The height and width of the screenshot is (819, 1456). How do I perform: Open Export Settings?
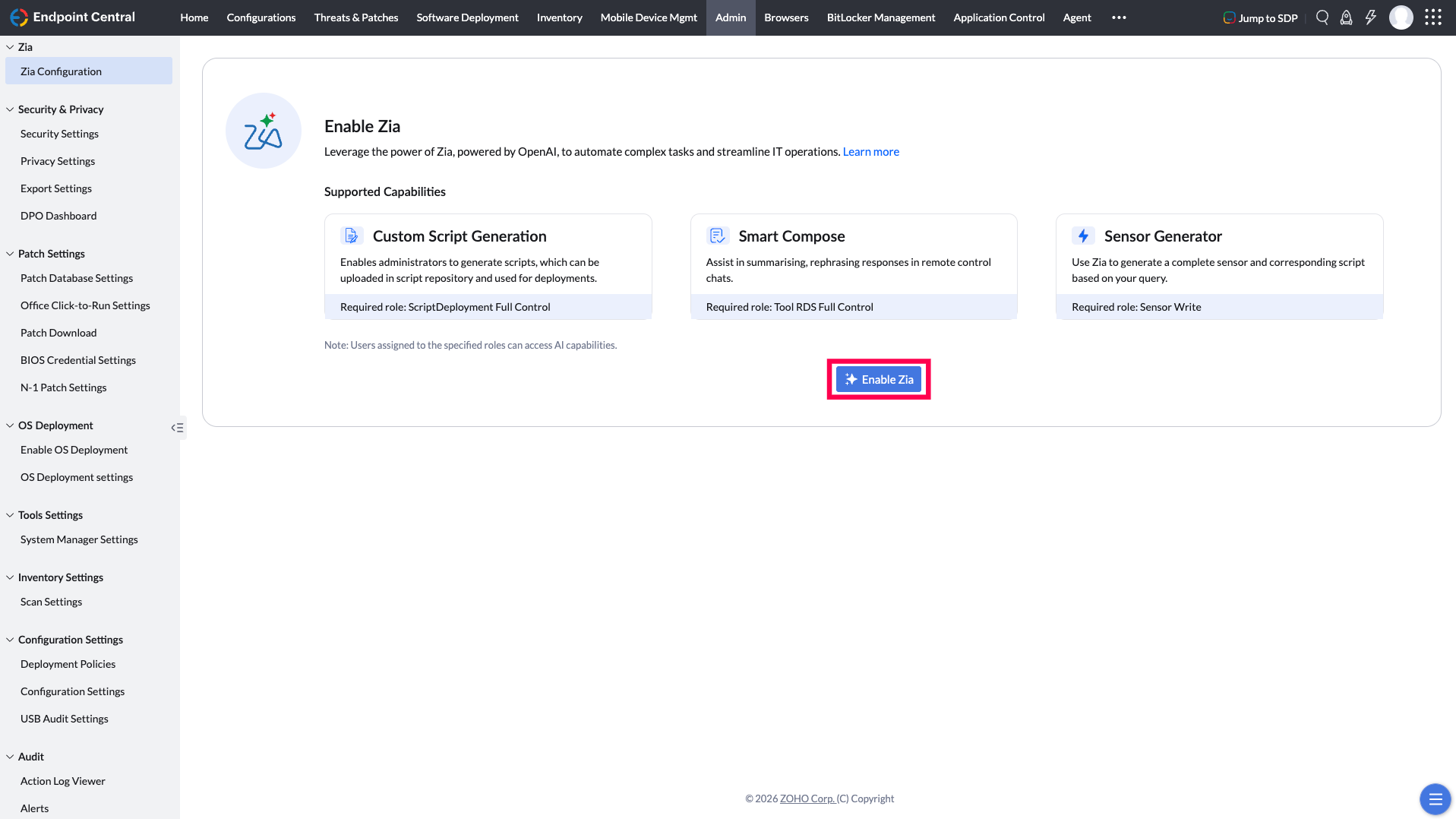click(56, 188)
